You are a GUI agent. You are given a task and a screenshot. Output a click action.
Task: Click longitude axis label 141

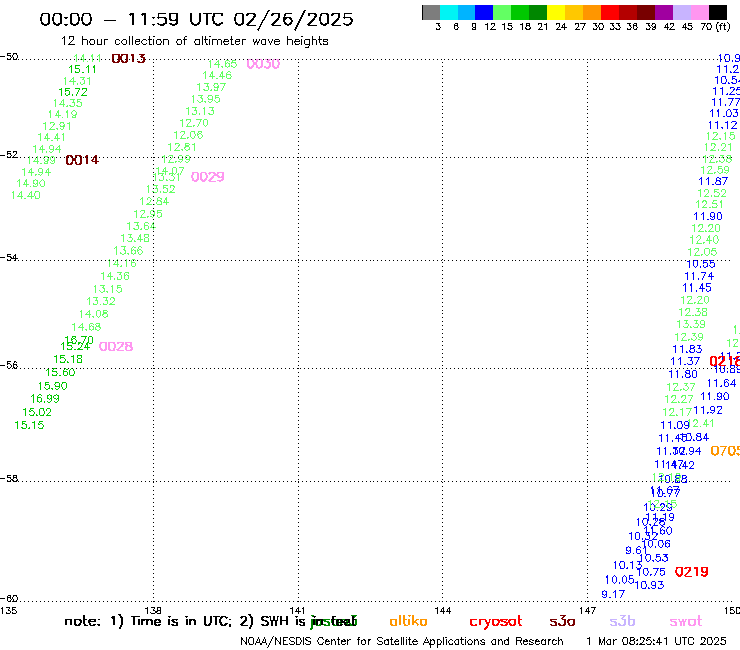297,610
